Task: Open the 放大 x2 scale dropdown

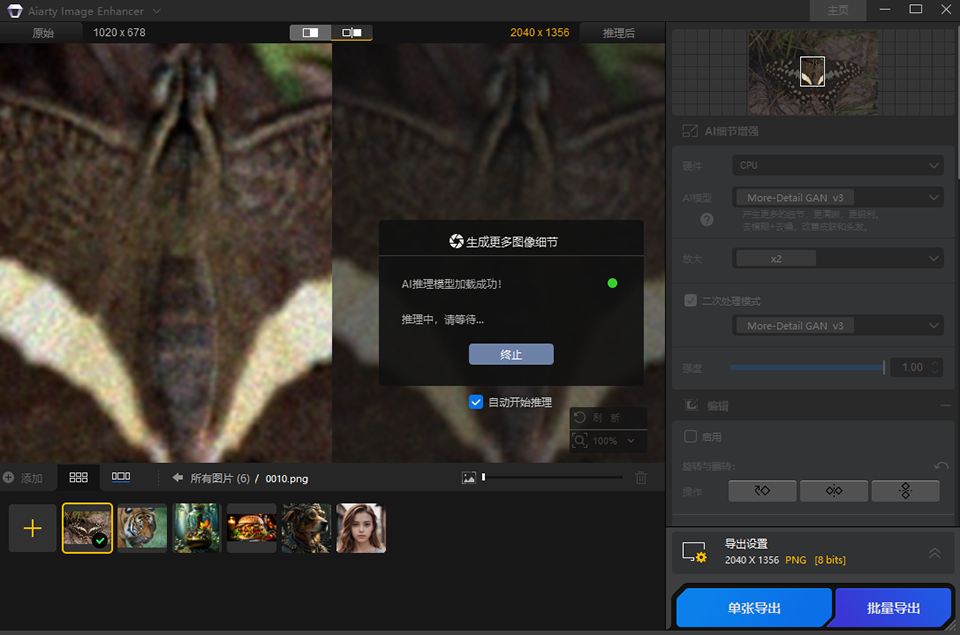Action: (x=837, y=258)
